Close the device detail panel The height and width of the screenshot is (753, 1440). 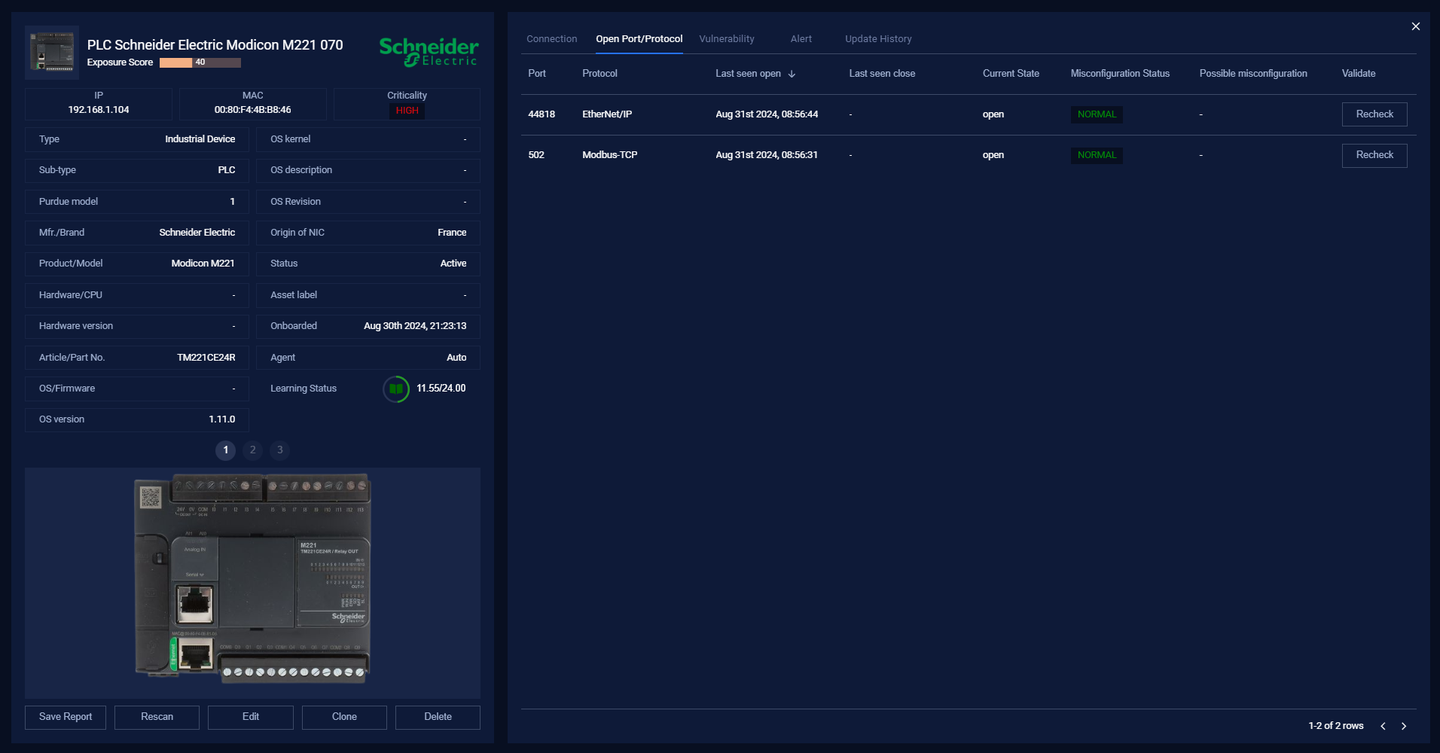click(1415, 27)
